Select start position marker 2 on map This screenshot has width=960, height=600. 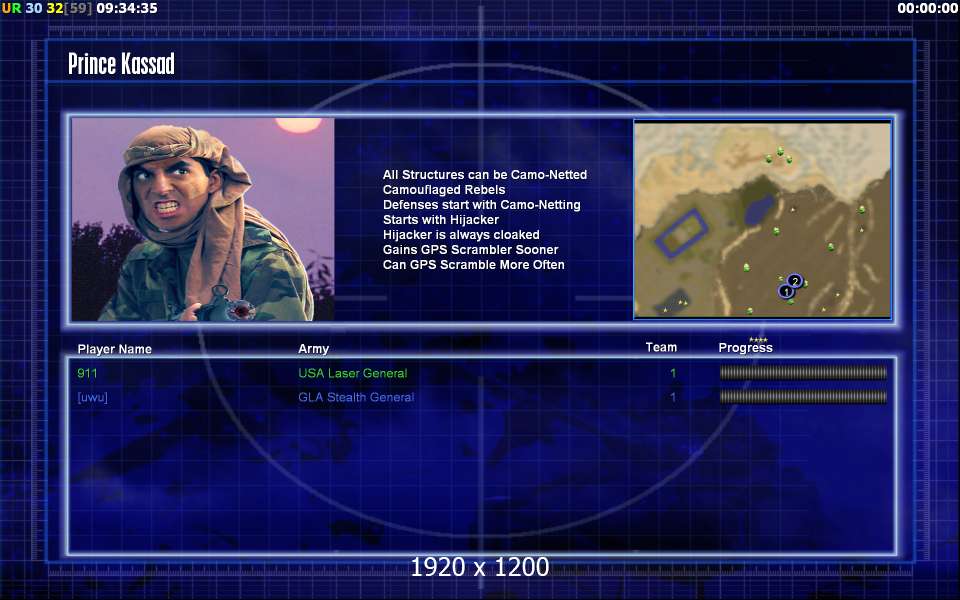(795, 281)
